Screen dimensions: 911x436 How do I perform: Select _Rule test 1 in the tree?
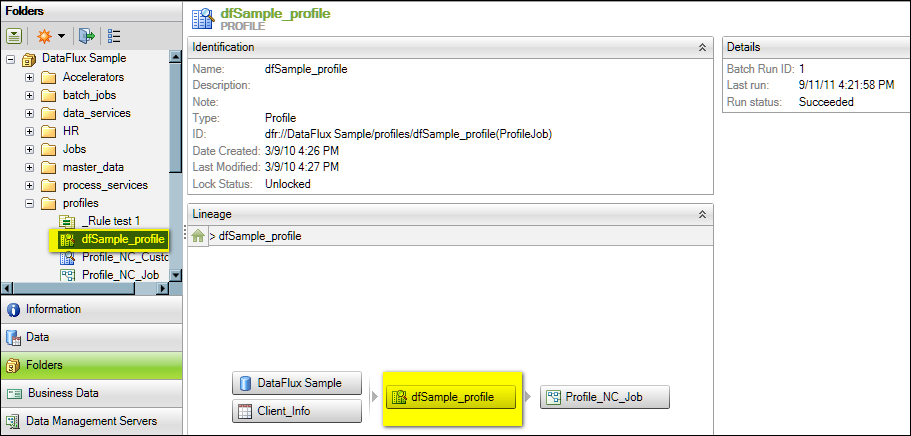110,221
